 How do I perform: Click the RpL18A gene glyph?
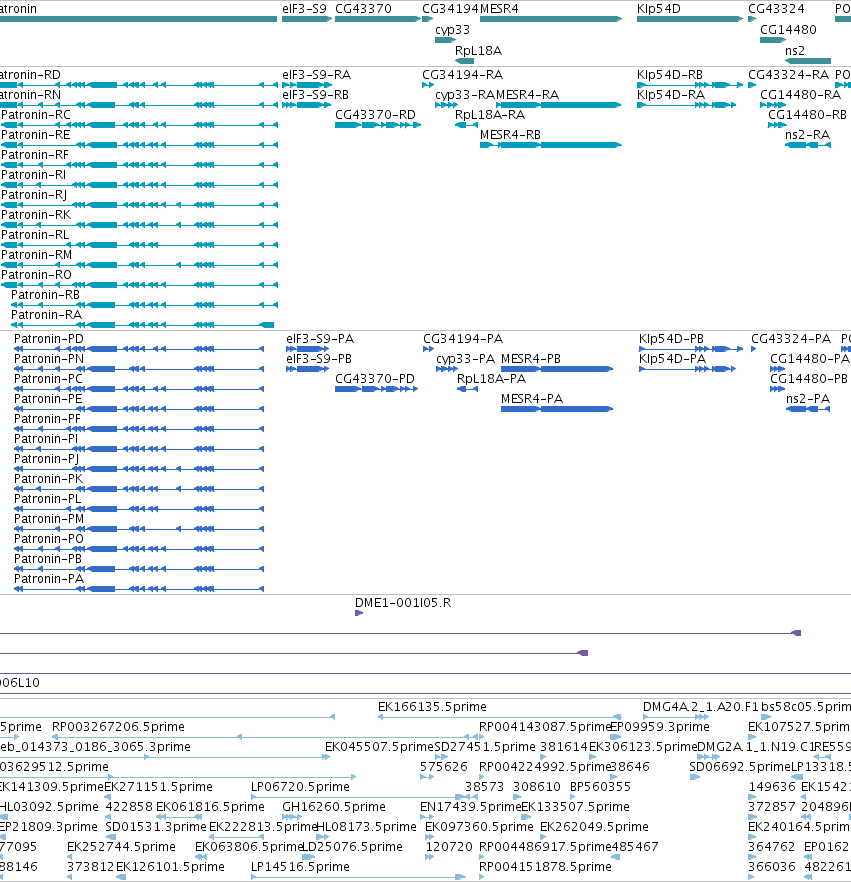click(465, 61)
